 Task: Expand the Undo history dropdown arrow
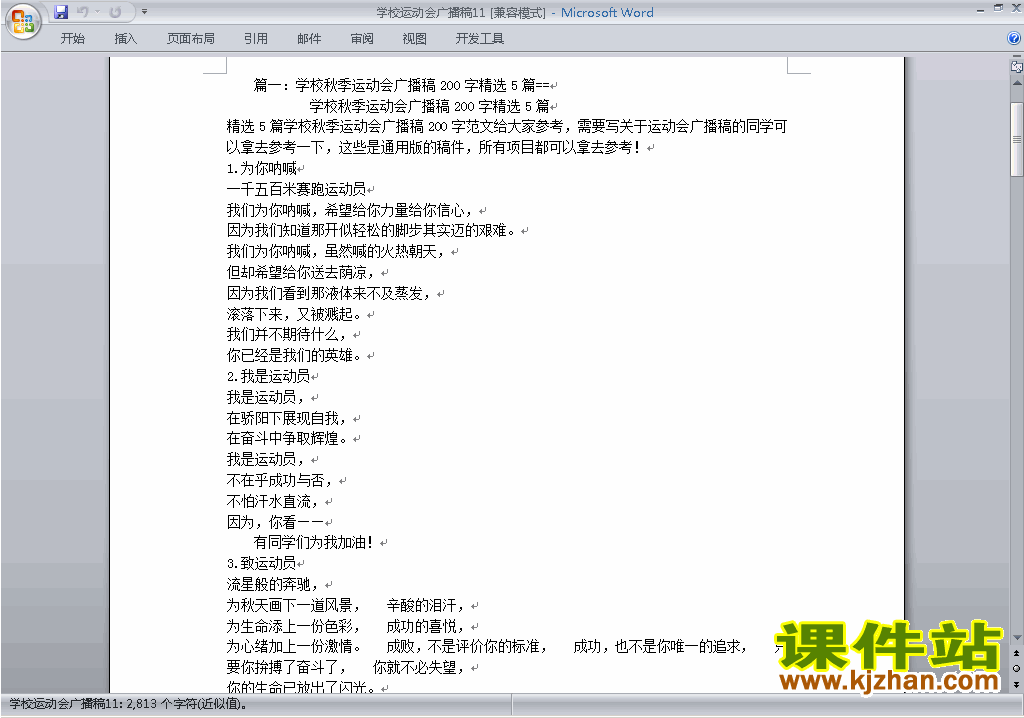pyautogui.click(x=97, y=12)
